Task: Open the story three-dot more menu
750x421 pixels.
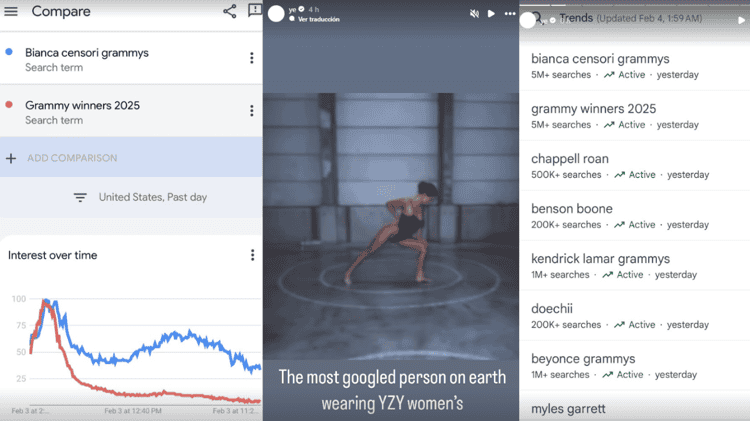Action: [x=510, y=14]
